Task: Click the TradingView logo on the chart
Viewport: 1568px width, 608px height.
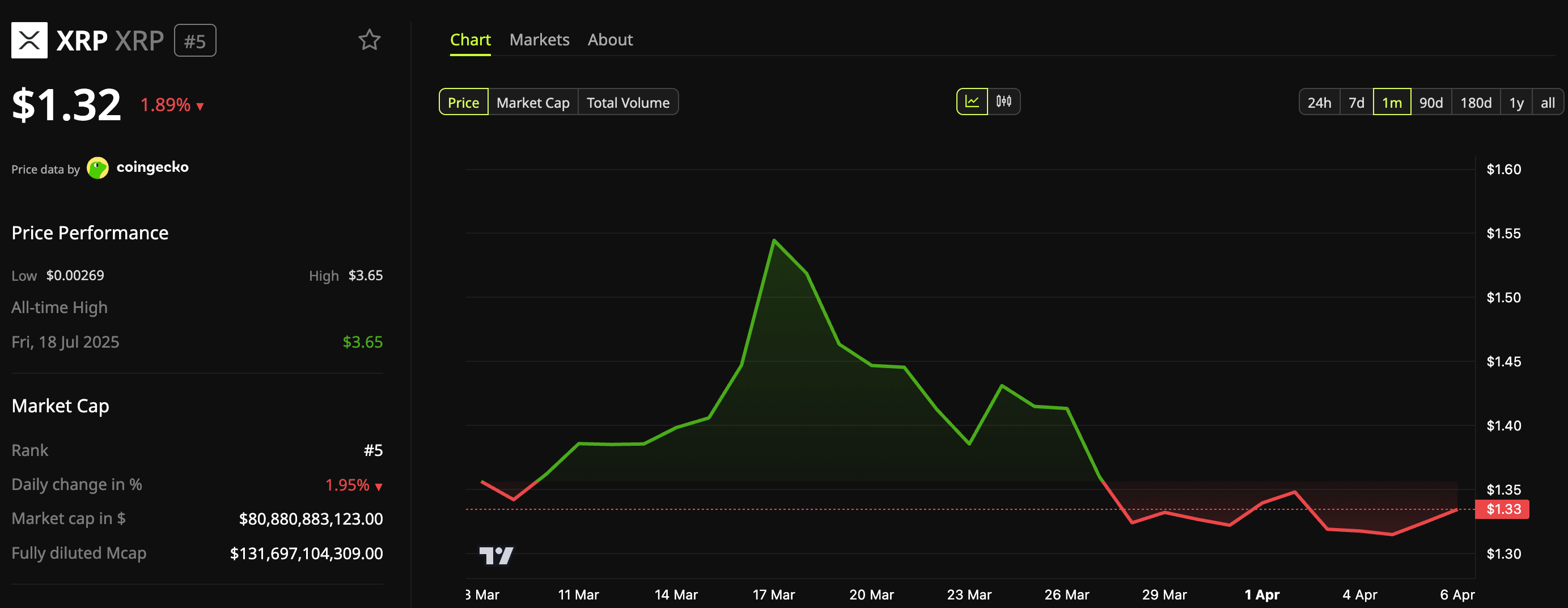Action: (x=496, y=555)
